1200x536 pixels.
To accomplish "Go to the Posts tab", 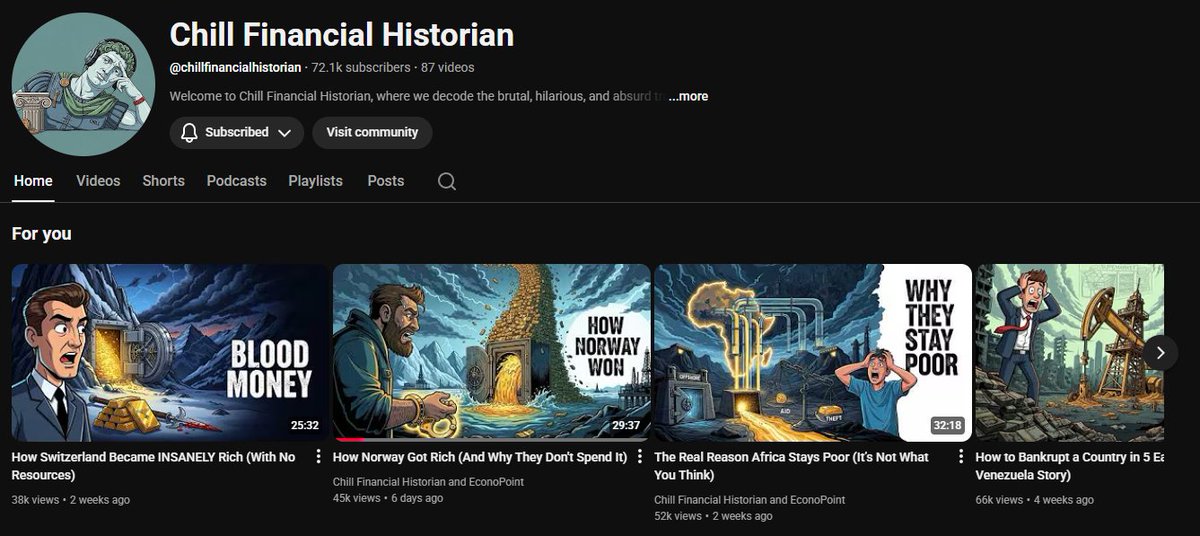I will click(385, 181).
